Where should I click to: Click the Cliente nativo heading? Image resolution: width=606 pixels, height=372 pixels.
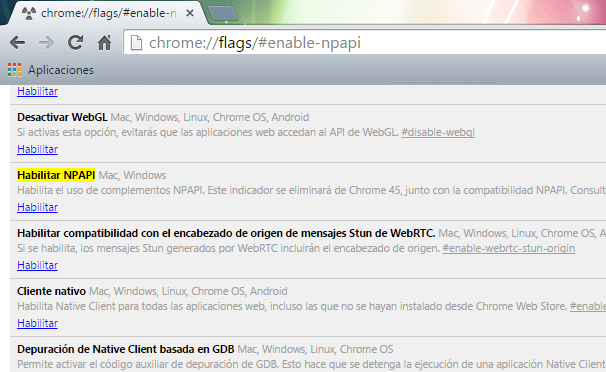(x=51, y=291)
